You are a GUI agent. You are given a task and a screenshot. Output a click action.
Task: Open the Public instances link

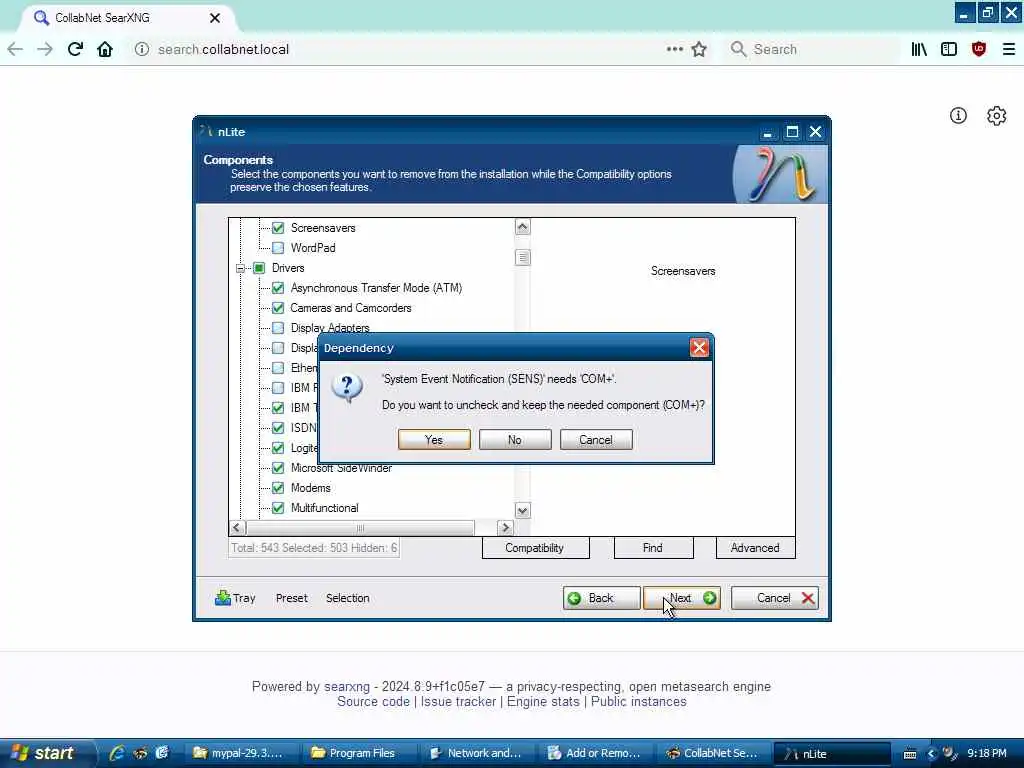pos(639,701)
